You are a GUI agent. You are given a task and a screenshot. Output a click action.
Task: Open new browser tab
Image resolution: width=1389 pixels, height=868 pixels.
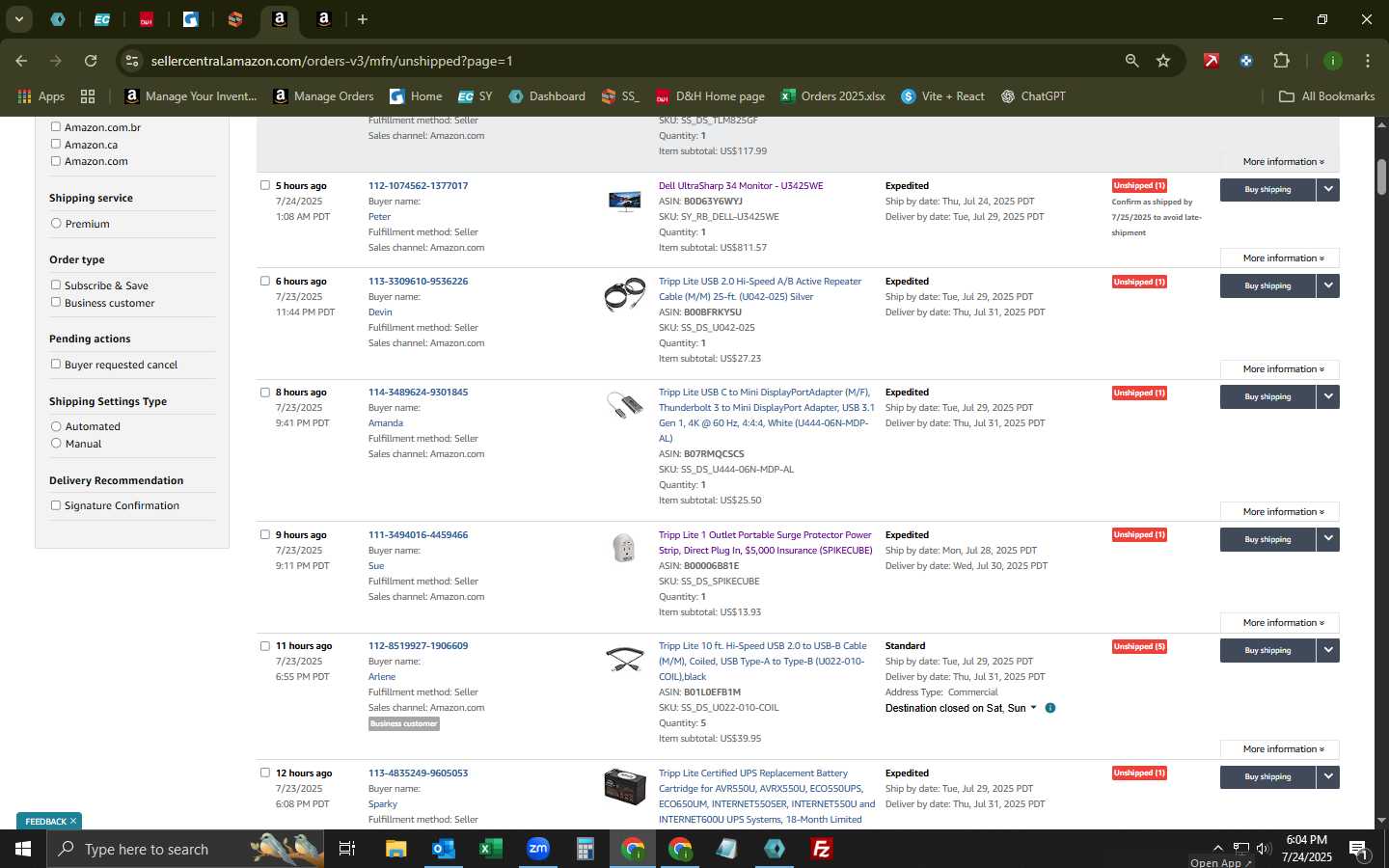[363, 19]
